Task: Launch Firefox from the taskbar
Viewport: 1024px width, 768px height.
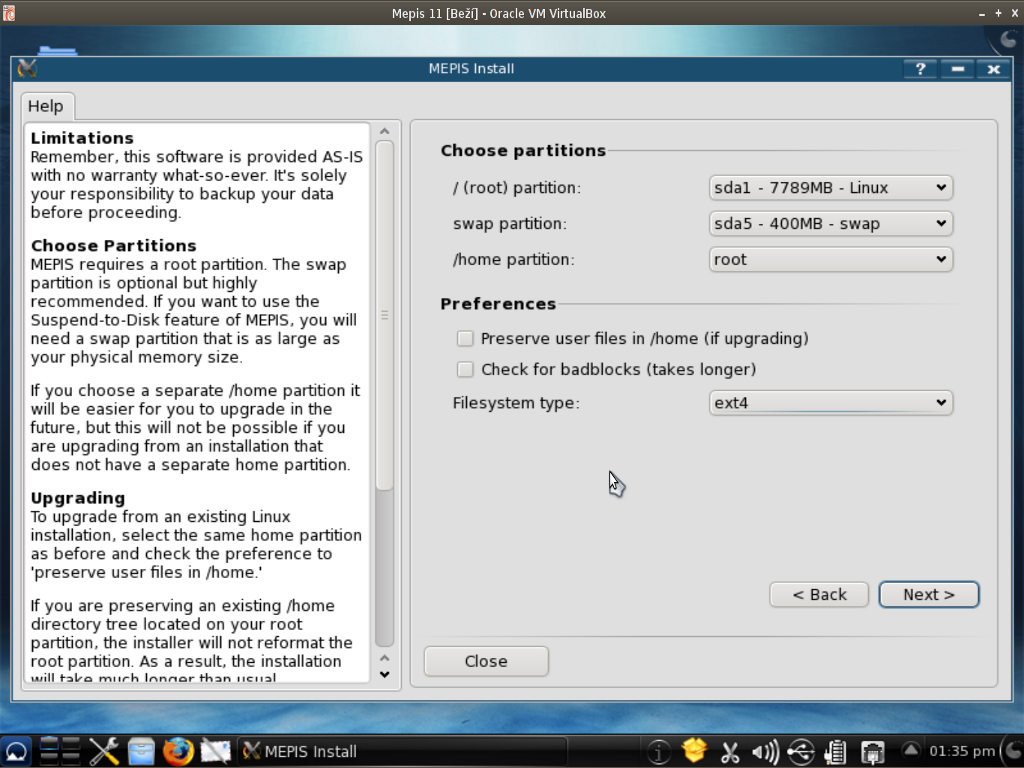Action: [x=178, y=752]
